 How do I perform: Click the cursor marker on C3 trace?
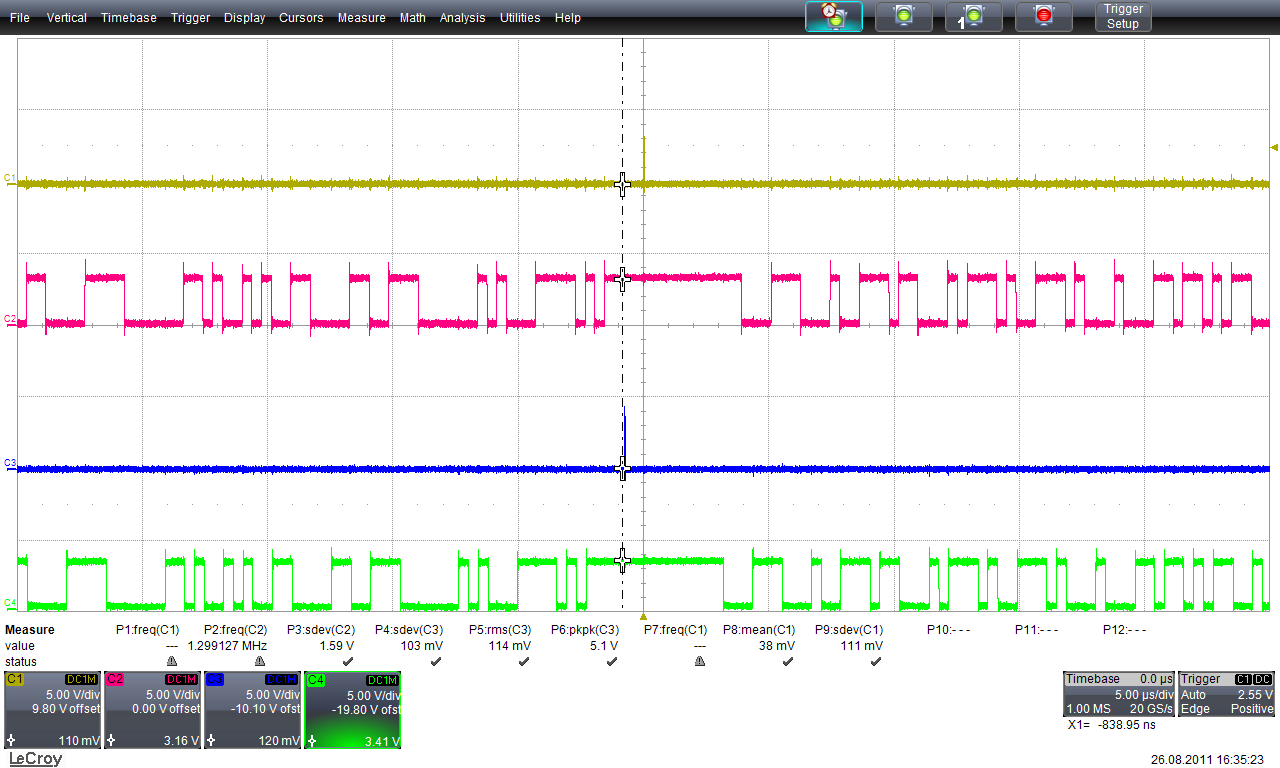click(622, 468)
